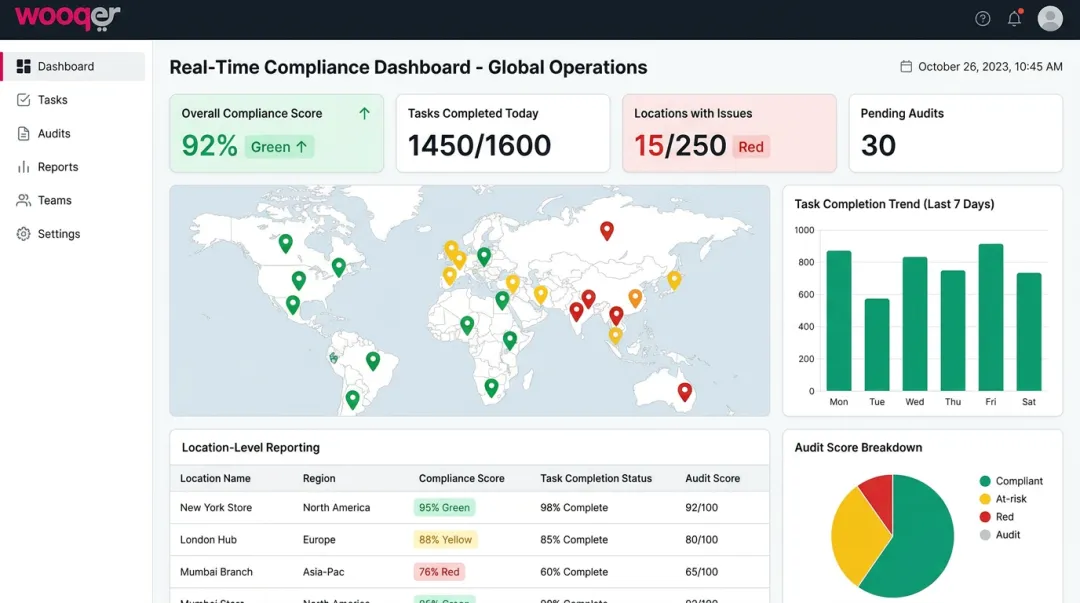Sort by Location Name column header
This screenshot has height=603, width=1080.
[215, 478]
